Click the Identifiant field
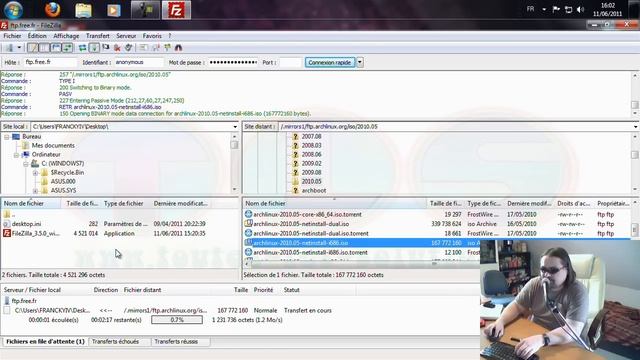 138,62
